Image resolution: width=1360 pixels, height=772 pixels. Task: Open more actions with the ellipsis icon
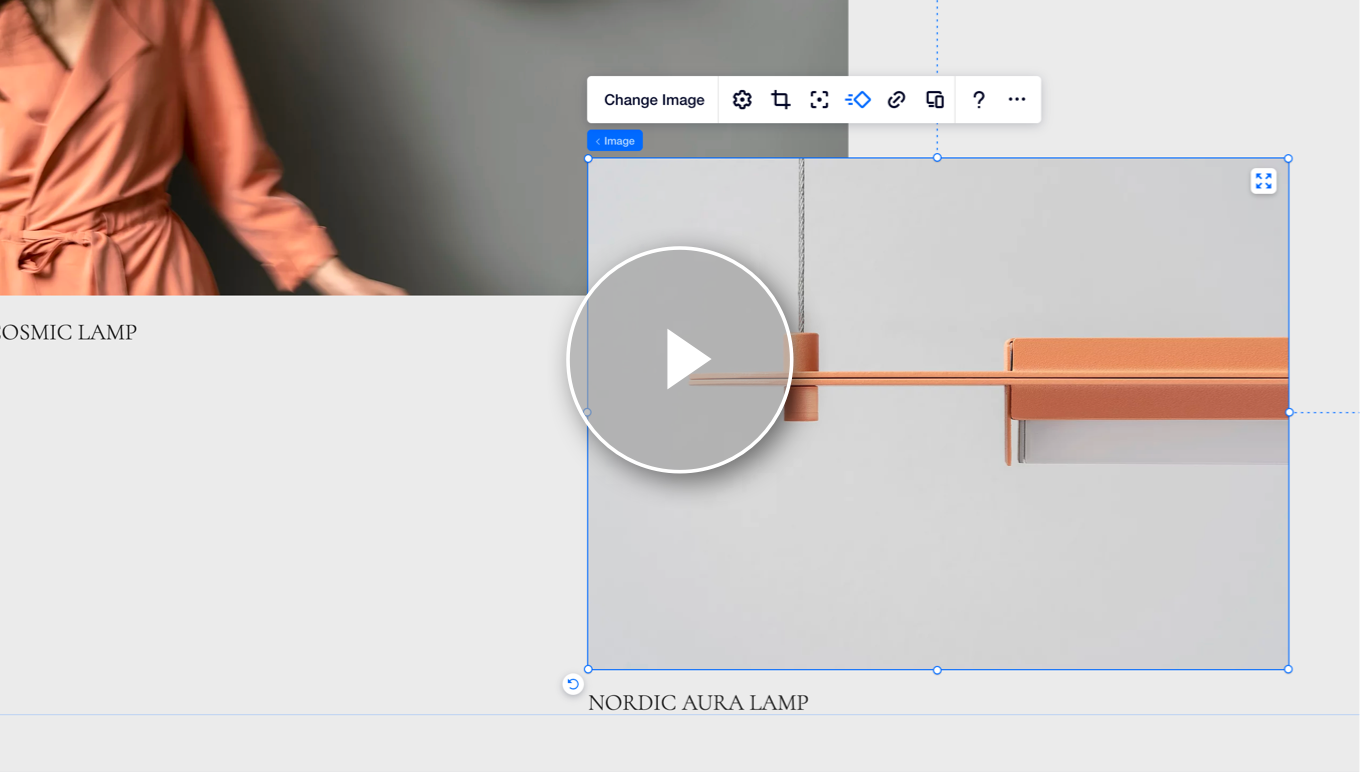[1017, 100]
